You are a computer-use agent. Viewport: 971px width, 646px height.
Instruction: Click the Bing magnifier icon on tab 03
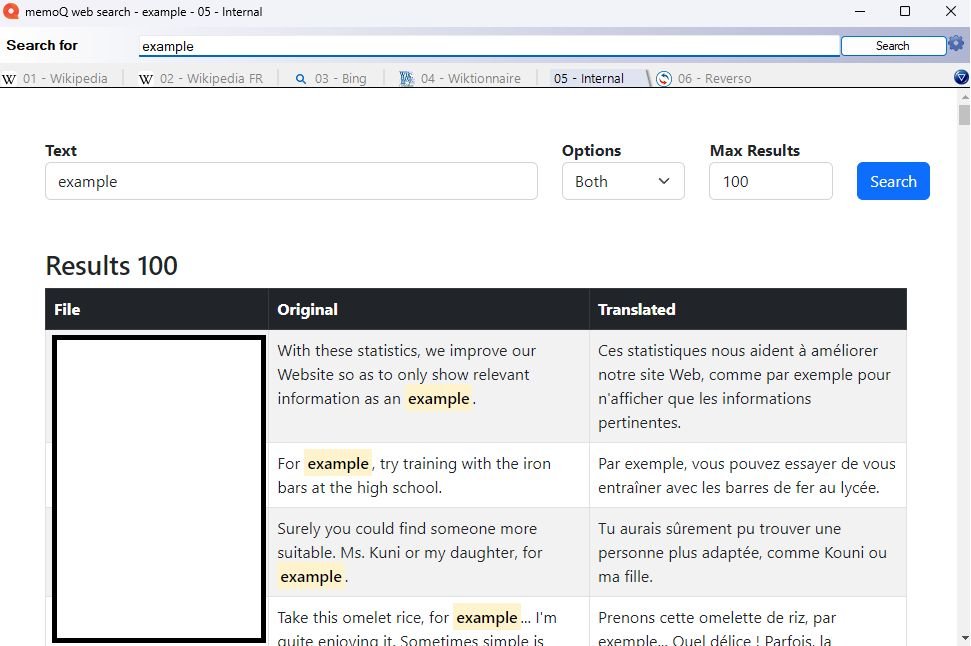(302, 78)
